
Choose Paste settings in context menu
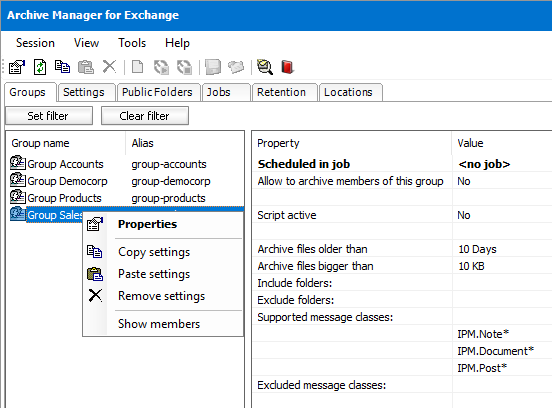coord(163,274)
